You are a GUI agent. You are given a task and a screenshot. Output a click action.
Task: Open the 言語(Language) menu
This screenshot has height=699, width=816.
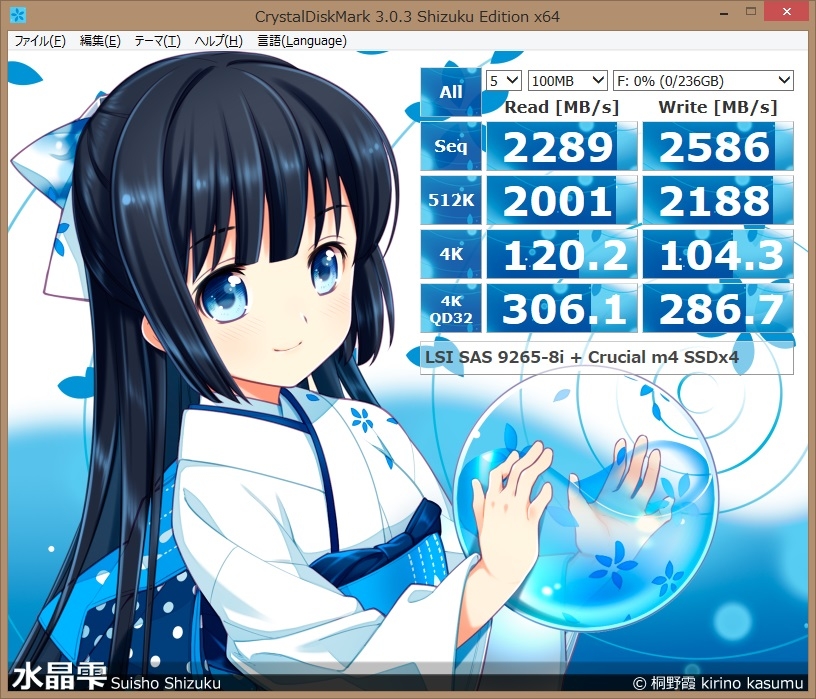pos(302,41)
